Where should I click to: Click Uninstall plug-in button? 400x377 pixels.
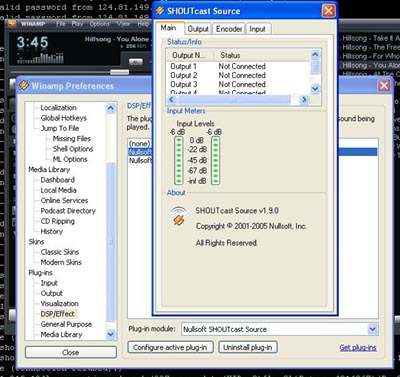click(x=248, y=347)
